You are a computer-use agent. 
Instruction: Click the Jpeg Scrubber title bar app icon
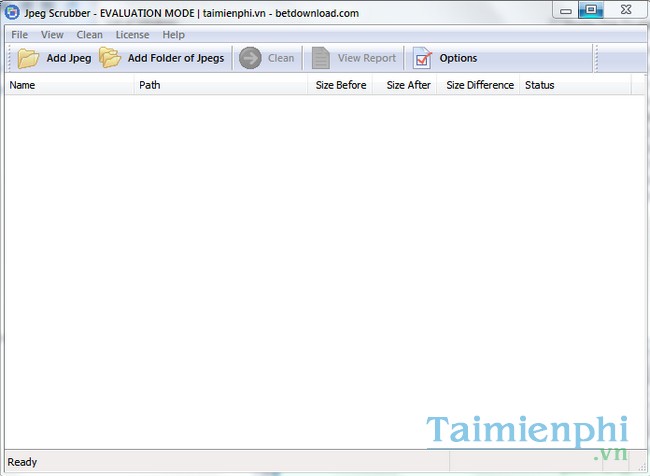pos(10,11)
